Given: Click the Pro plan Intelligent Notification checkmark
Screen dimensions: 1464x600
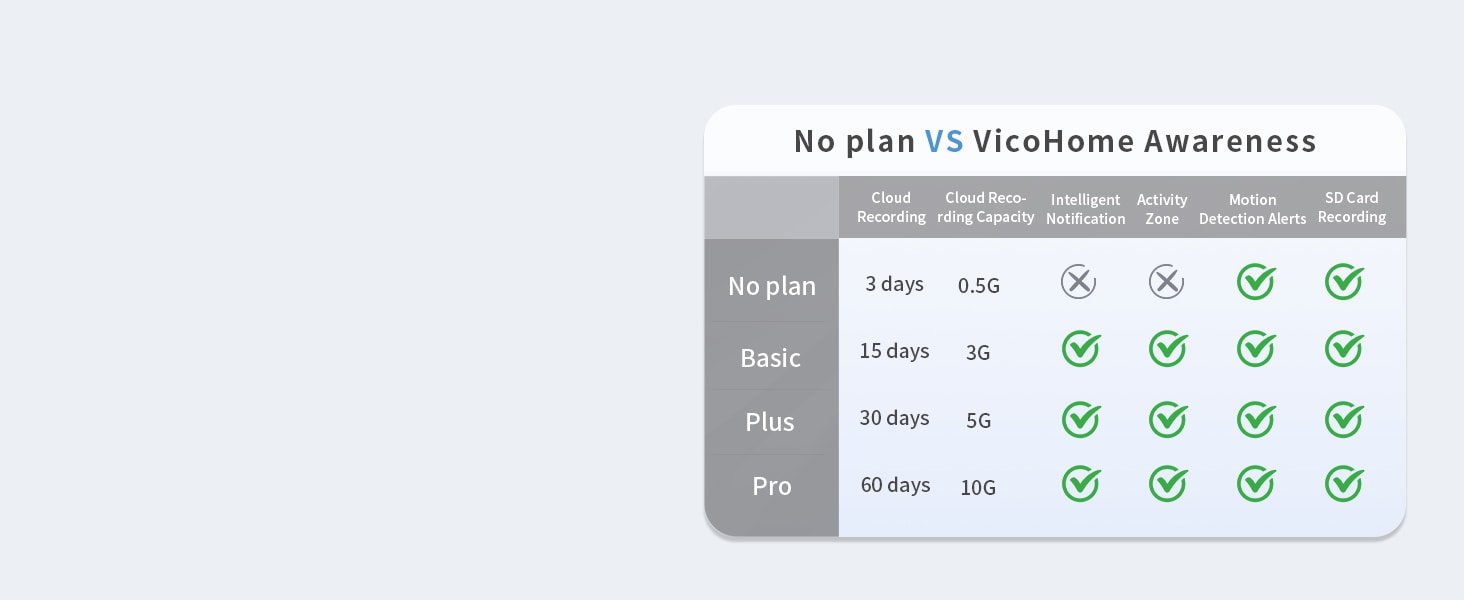Looking at the screenshot, I should tap(1081, 484).
